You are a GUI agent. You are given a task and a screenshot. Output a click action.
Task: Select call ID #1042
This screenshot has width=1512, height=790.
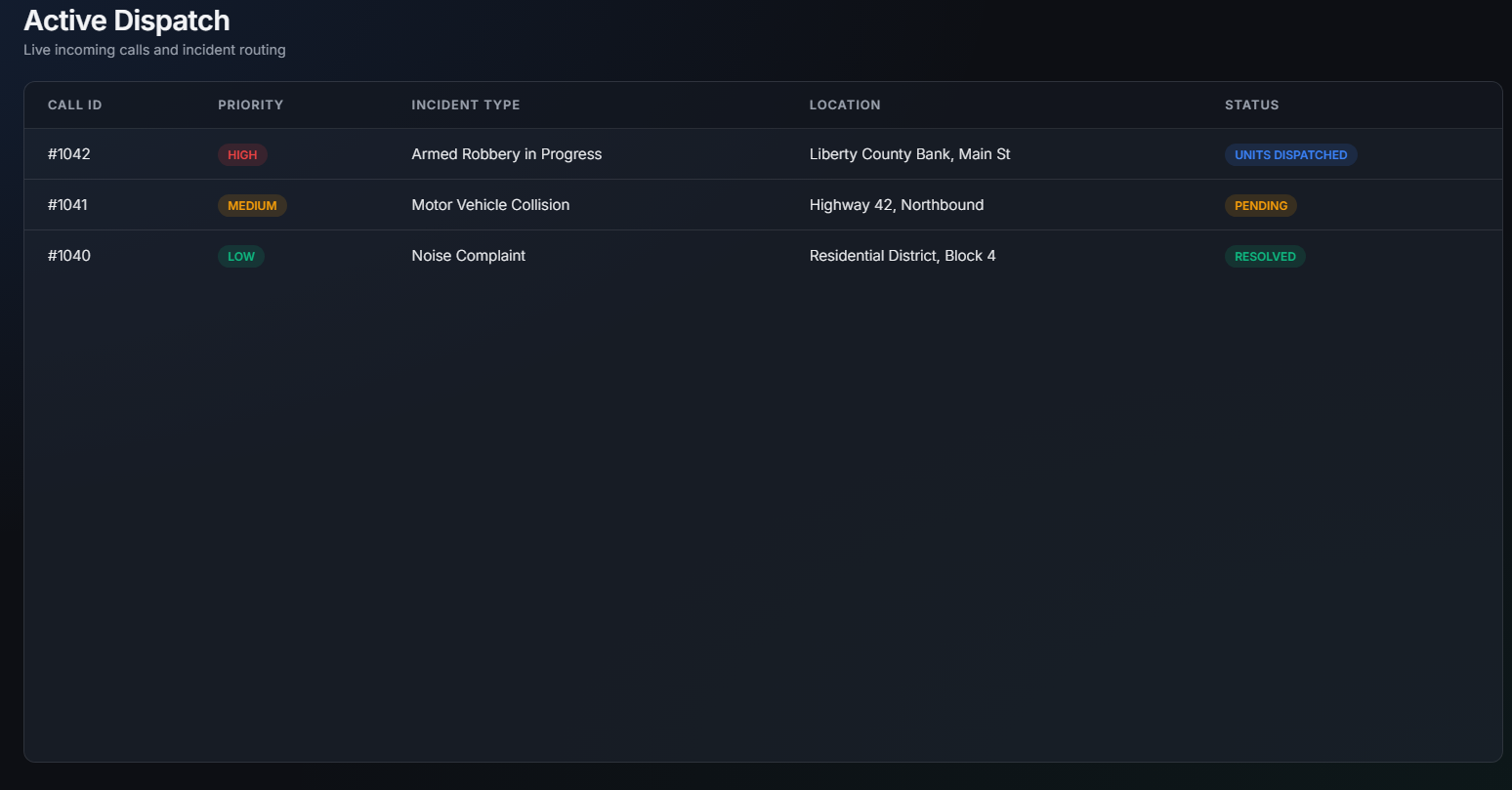click(69, 154)
